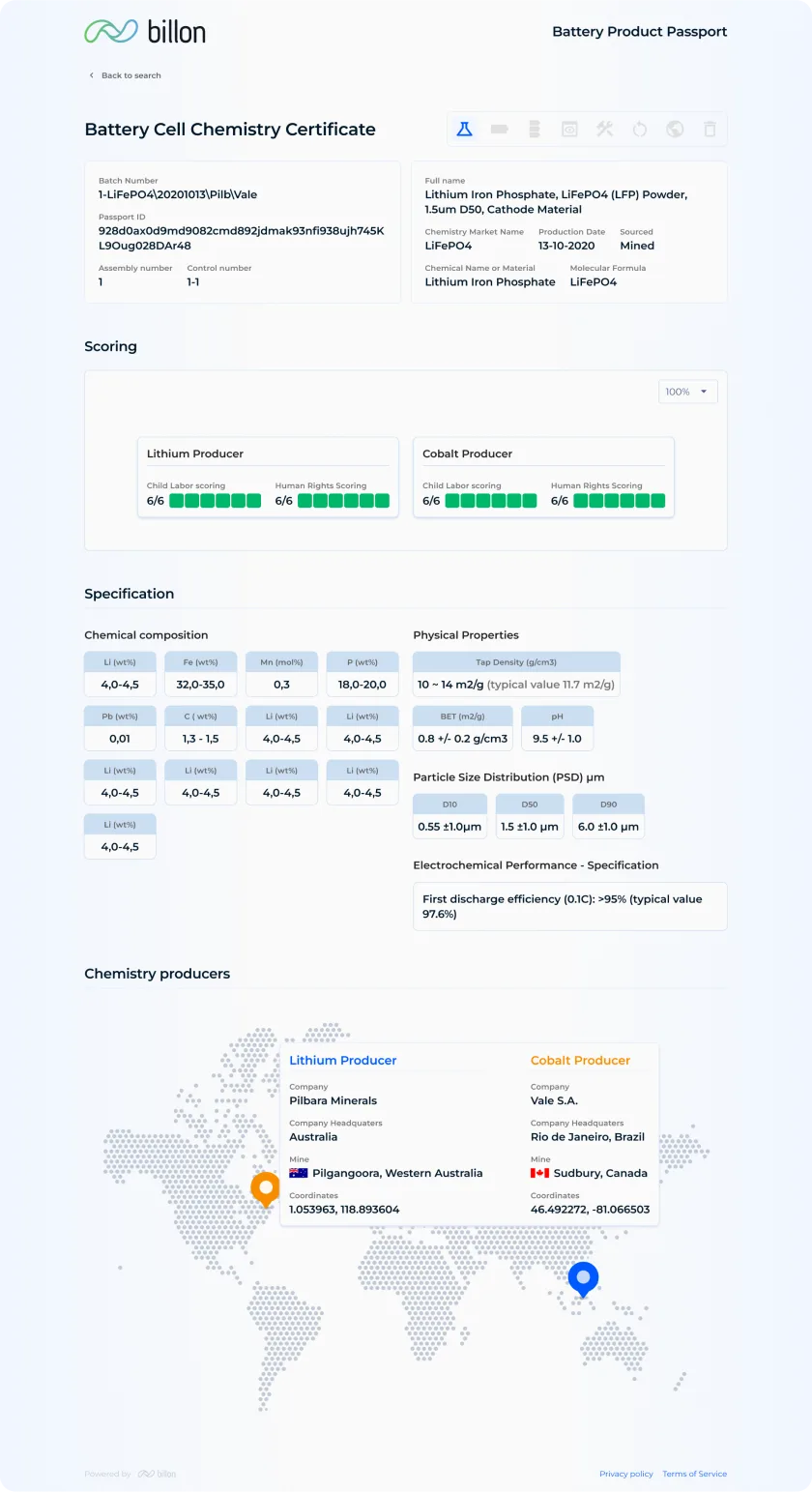Click Sudbury, Canada mine text

(x=600, y=1173)
